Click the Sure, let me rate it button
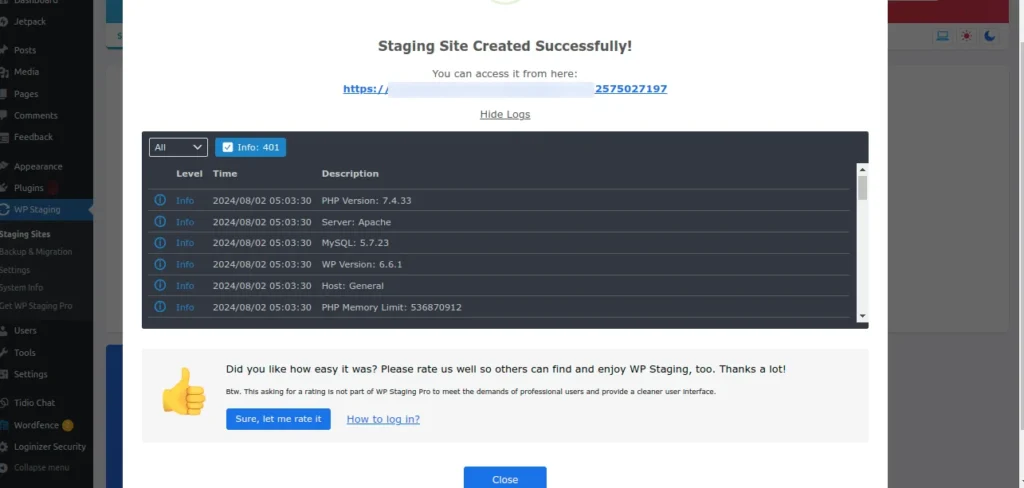This screenshot has width=1024, height=488. tap(278, 419)
